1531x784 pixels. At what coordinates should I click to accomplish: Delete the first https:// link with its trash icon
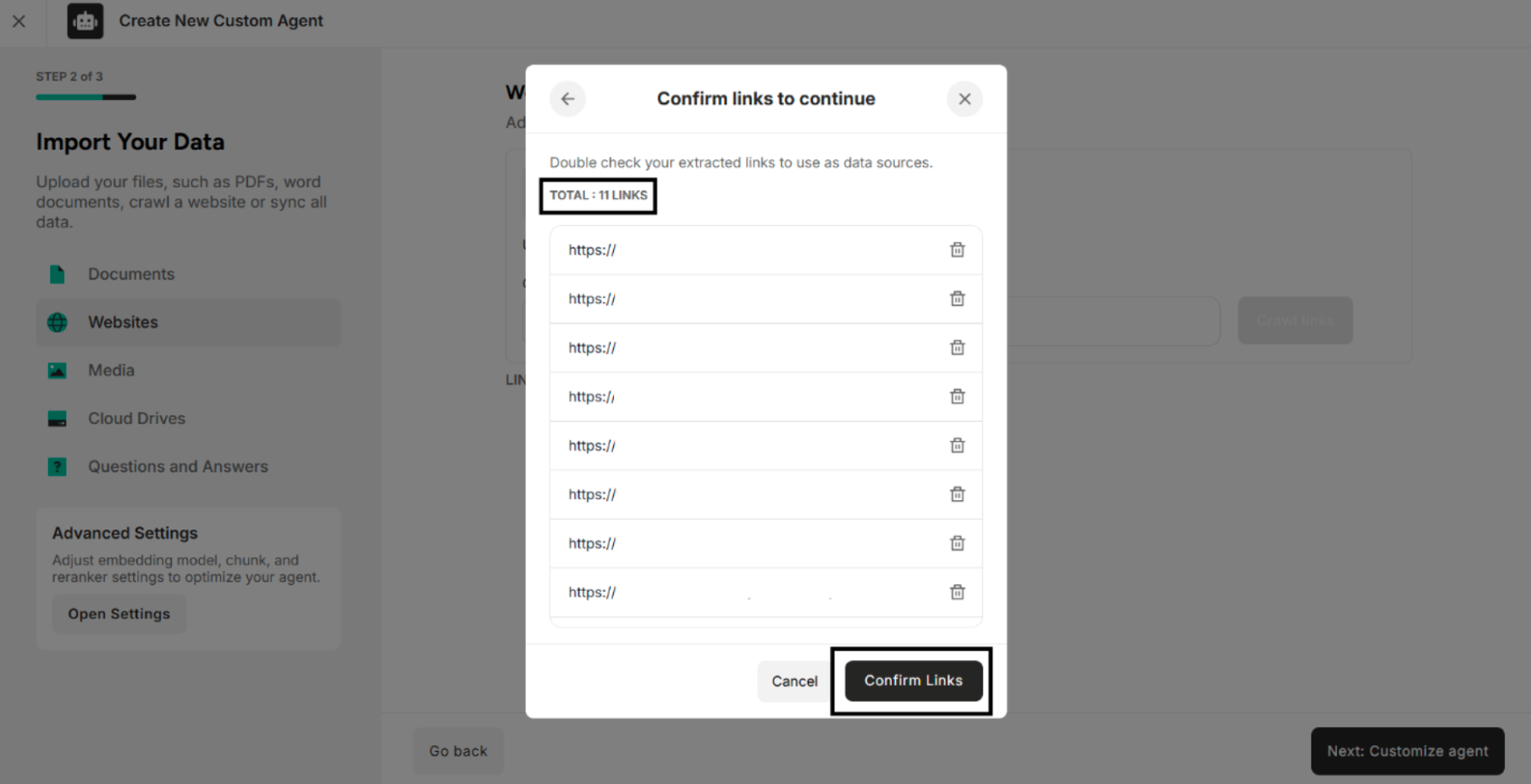coord(957,250)
